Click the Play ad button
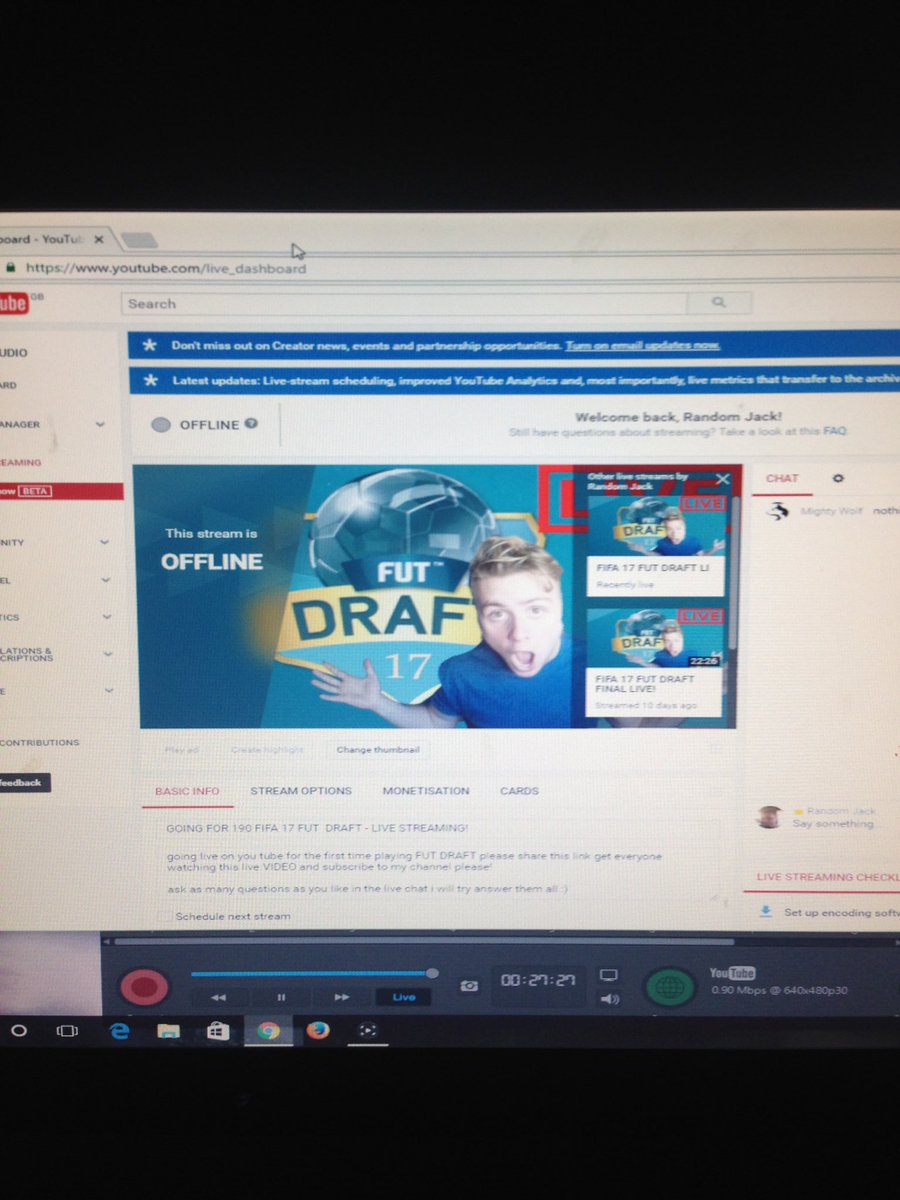 pos(183,749)
